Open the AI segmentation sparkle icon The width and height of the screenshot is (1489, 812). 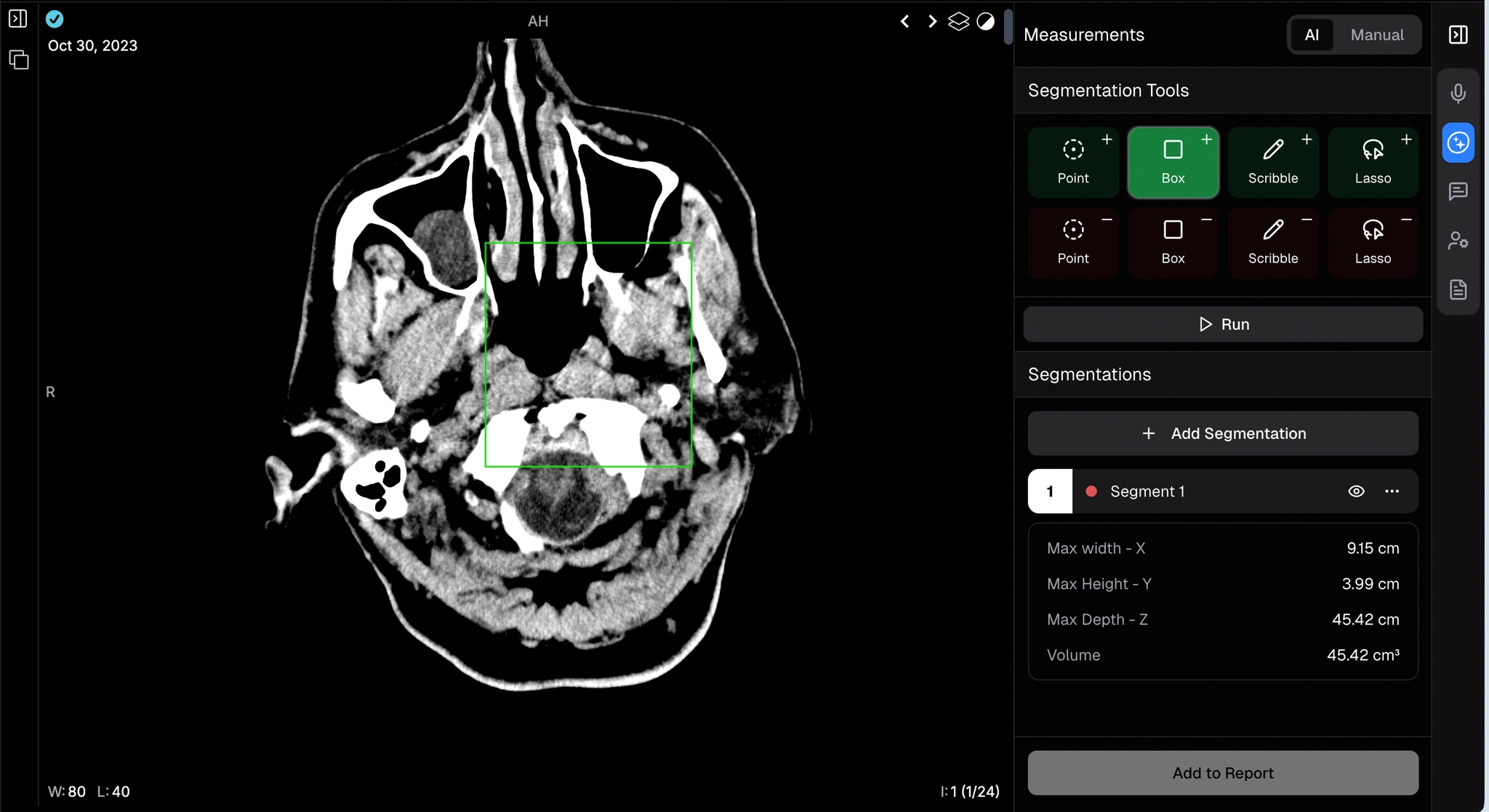pos(1458,142)
